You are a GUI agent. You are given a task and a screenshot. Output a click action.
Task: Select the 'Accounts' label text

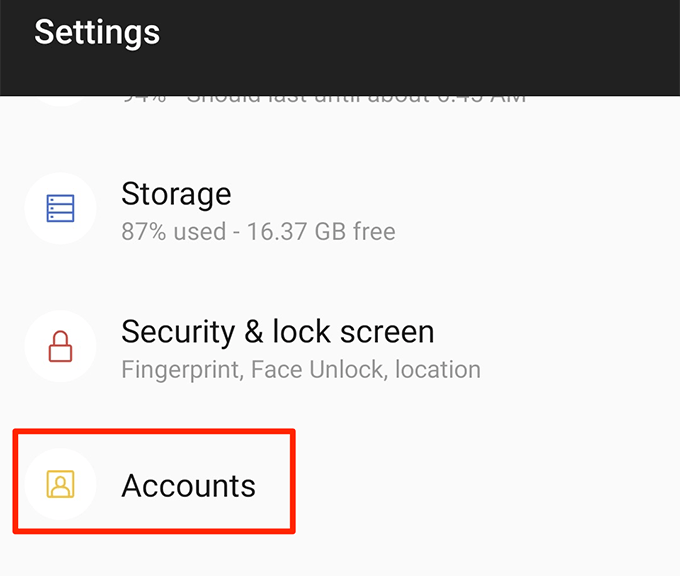(188, 486)
